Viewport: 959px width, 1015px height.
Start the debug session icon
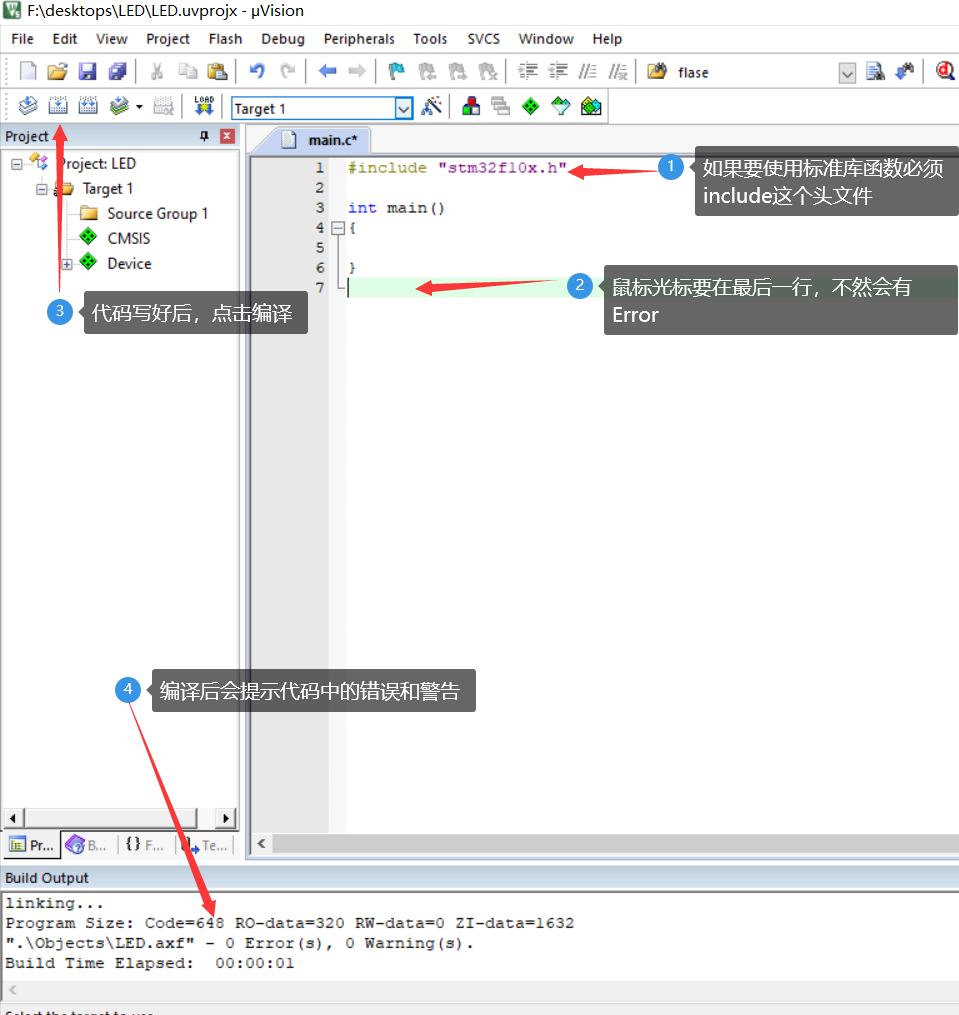(x=945, y=71)
